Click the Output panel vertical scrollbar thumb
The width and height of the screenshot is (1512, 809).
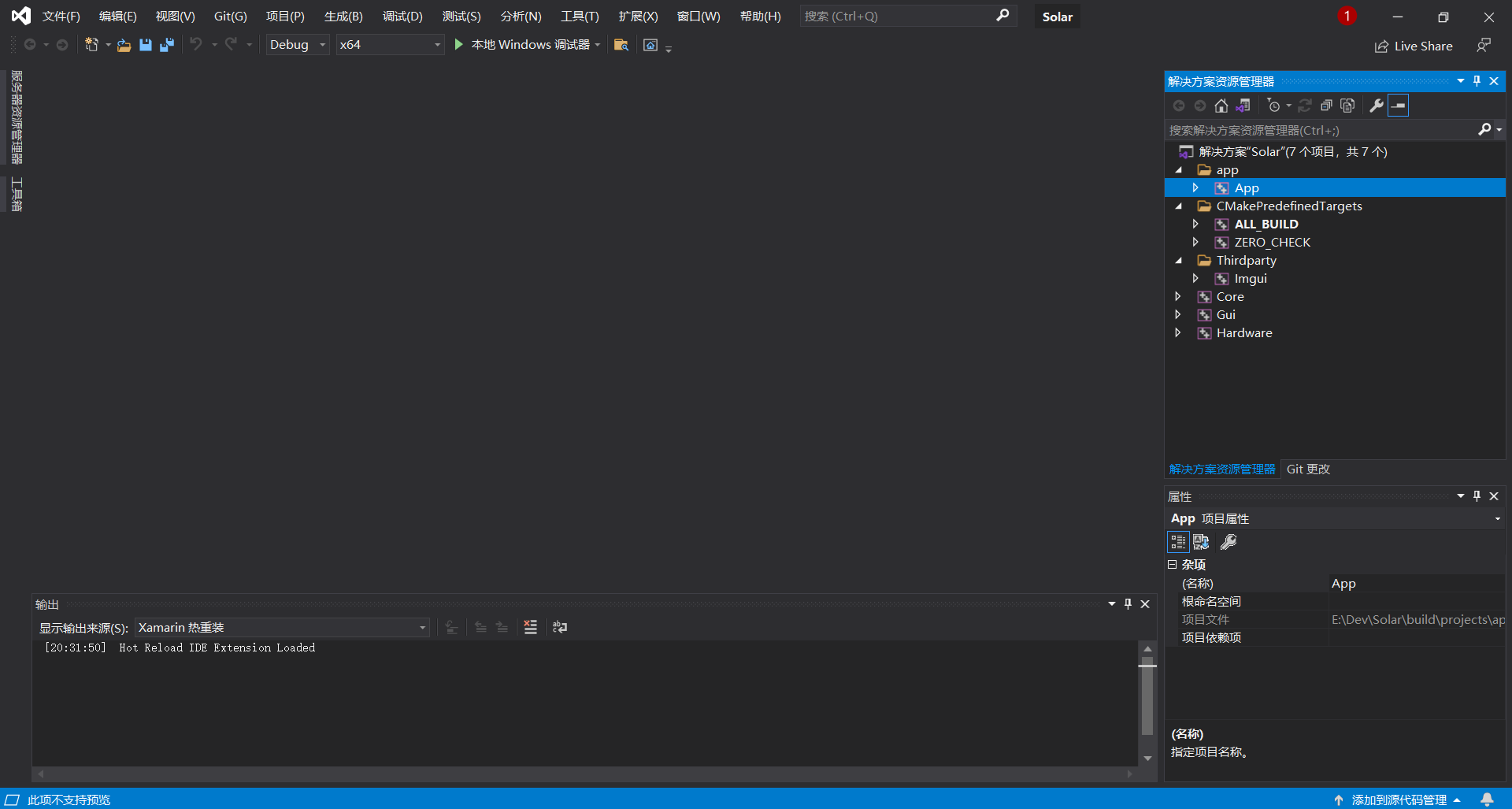point(1147,695)
